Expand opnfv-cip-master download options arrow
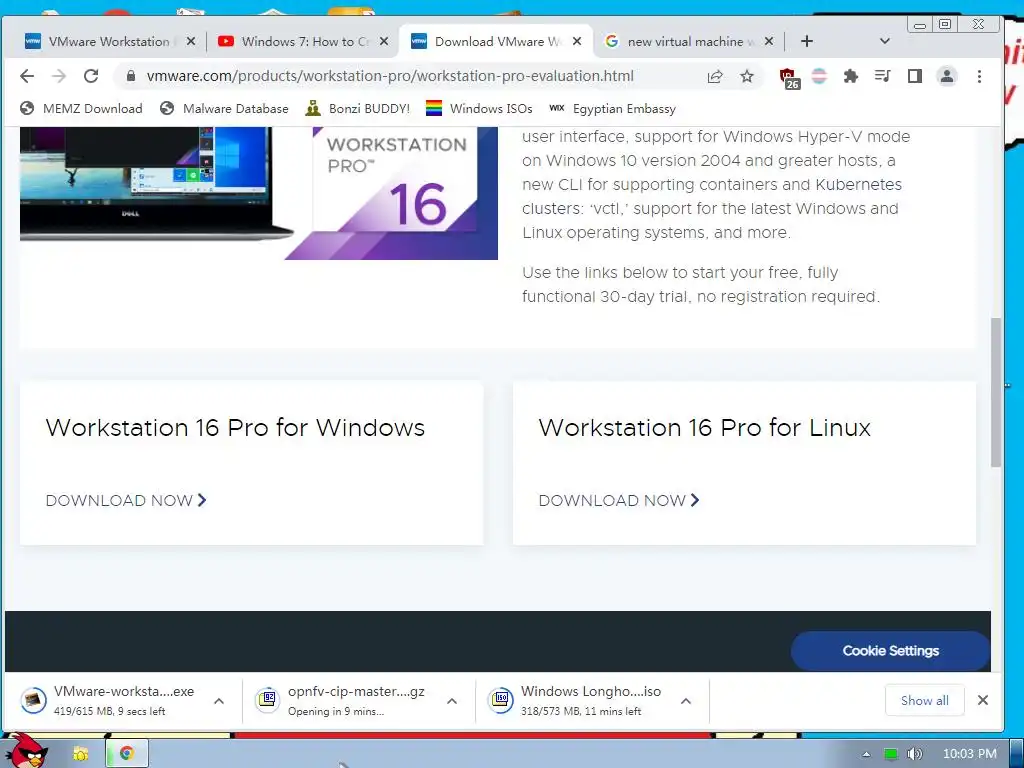 pyautogui.click(x=452, y=701)
